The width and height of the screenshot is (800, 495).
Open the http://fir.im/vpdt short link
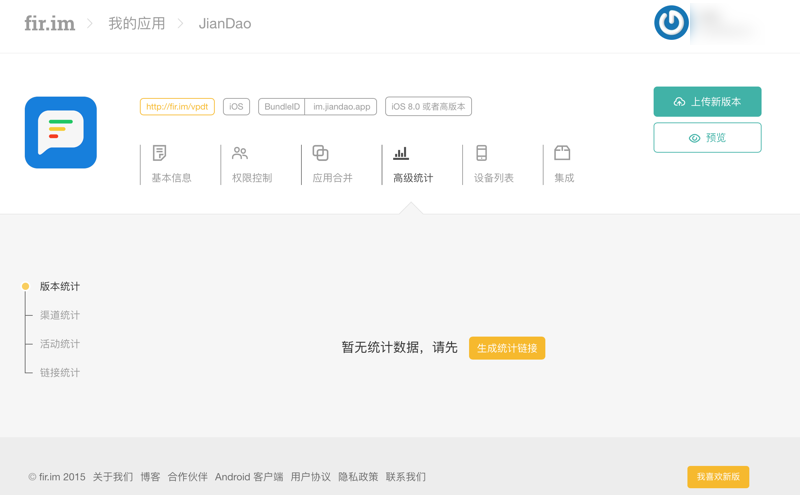tap(177, 107)
